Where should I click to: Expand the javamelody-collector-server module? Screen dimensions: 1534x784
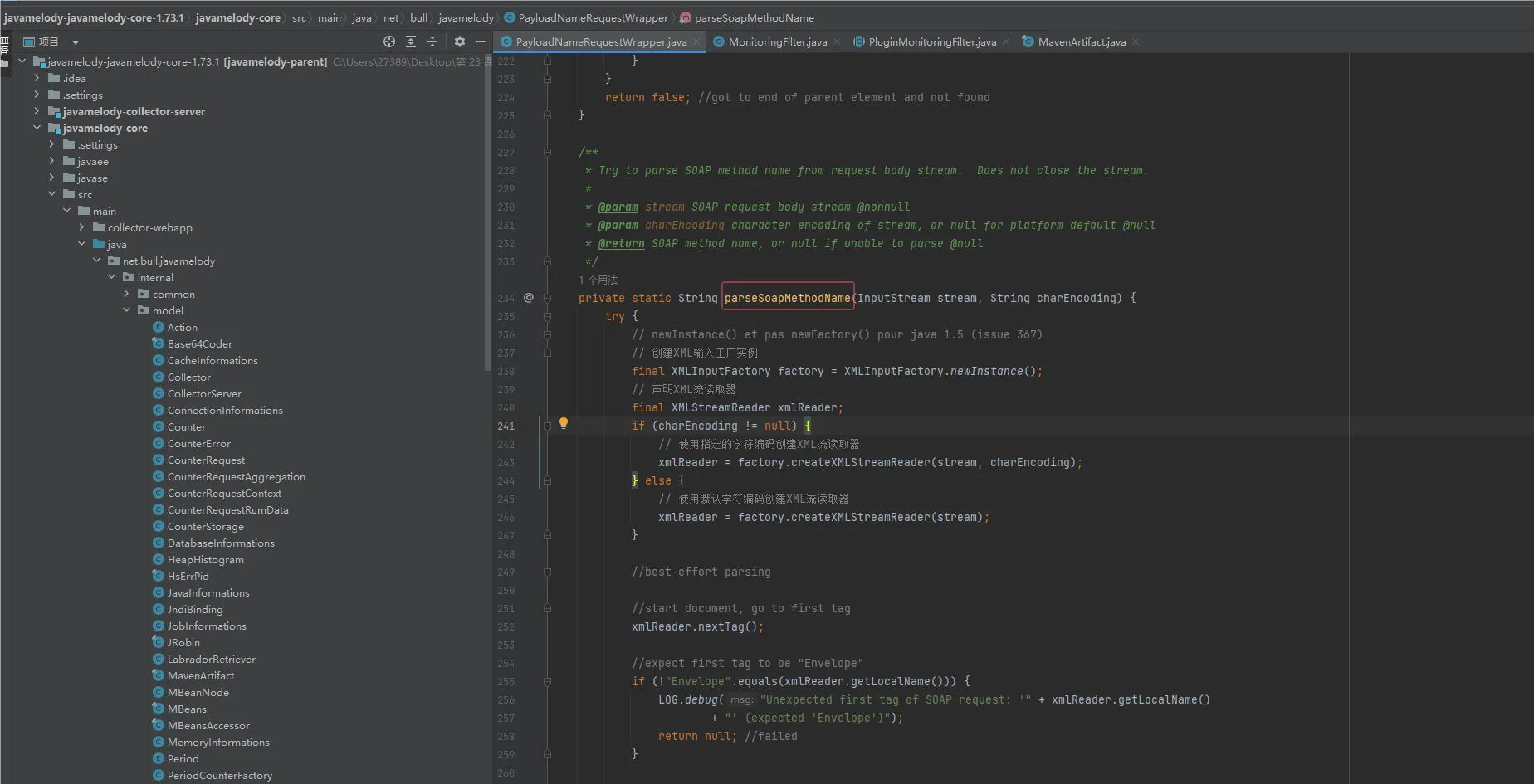click(x=37, y=111)
